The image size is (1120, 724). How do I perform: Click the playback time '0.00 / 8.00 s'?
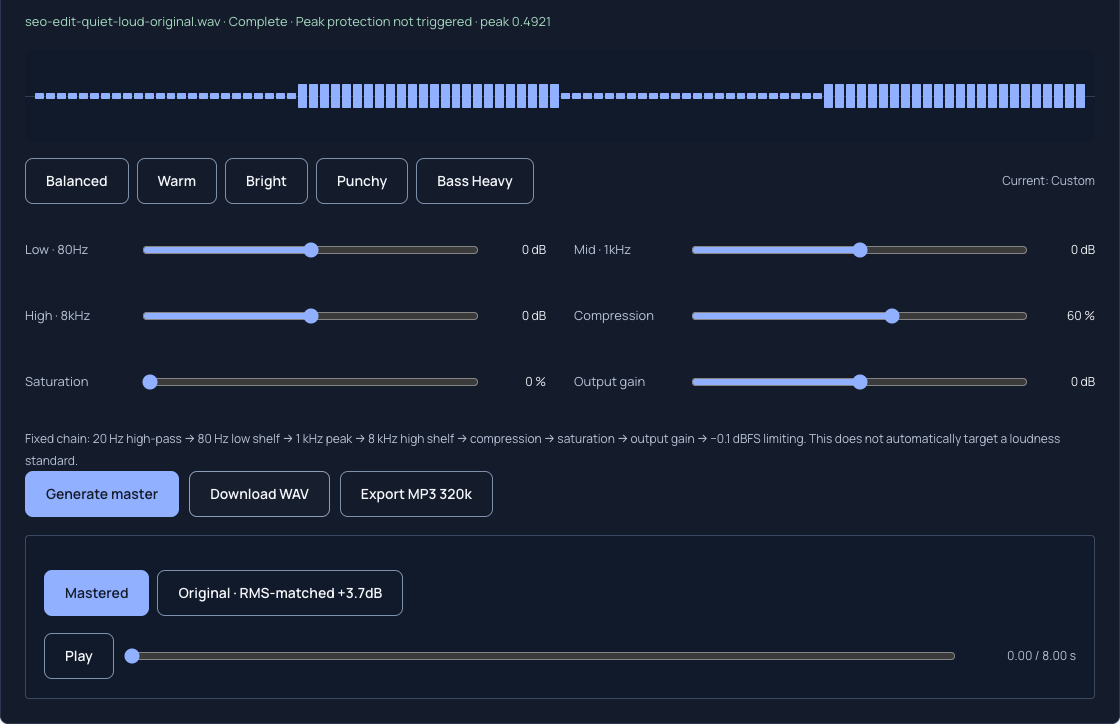coord(1041,655)
